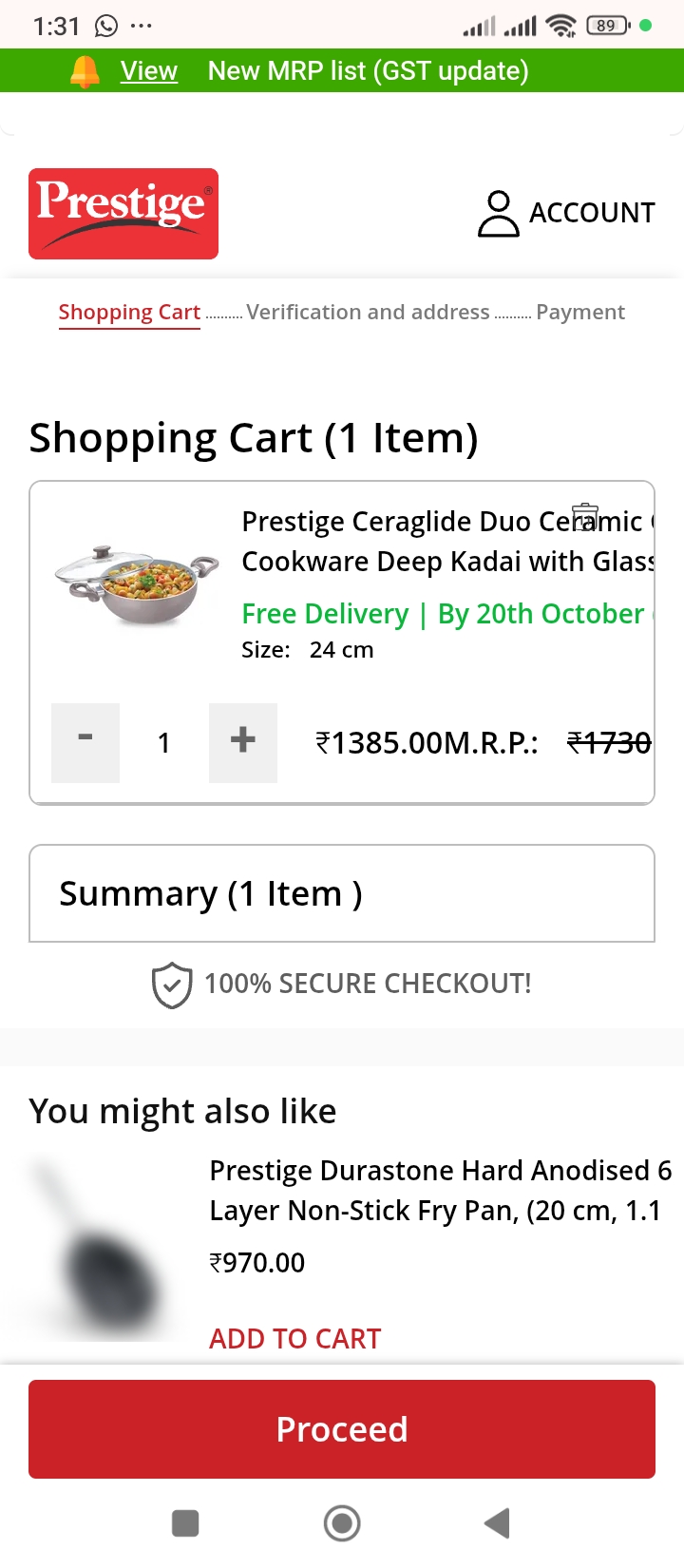
Task: Open the Account profile icon
Action: click(x=498, y=213)
